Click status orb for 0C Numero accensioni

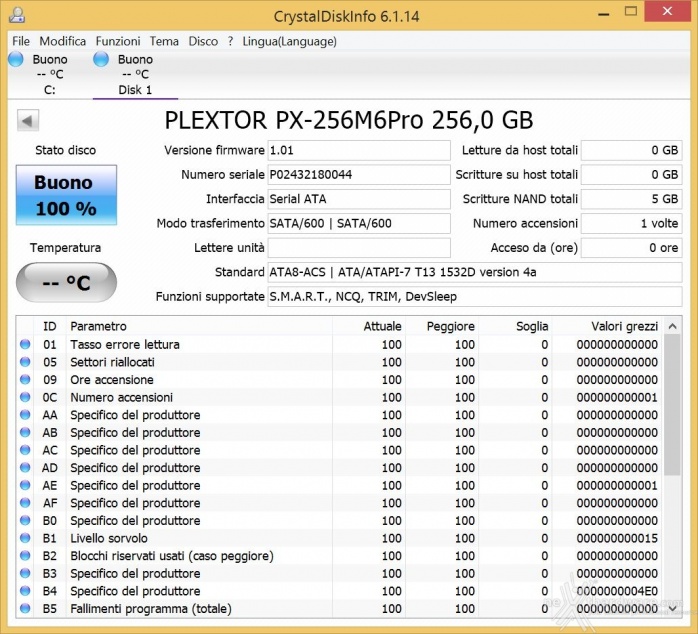pos(25,397)
